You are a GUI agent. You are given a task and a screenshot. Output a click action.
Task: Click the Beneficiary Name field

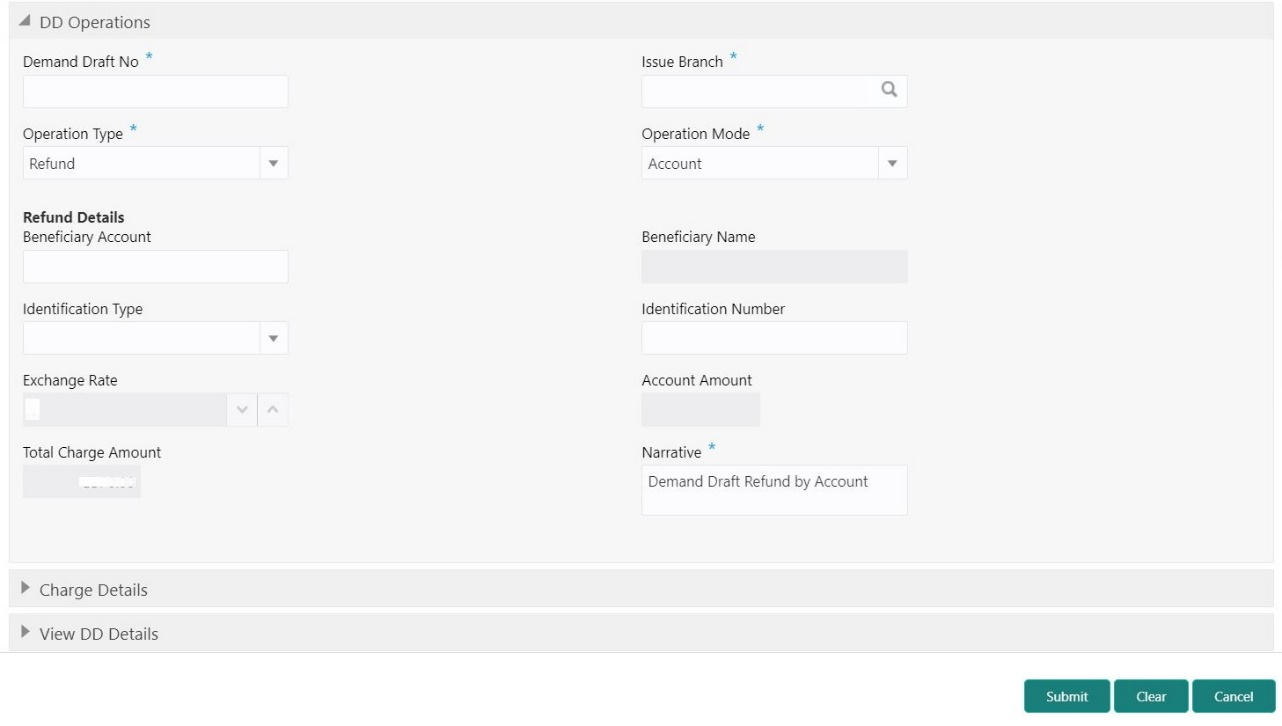pos(774,266)
